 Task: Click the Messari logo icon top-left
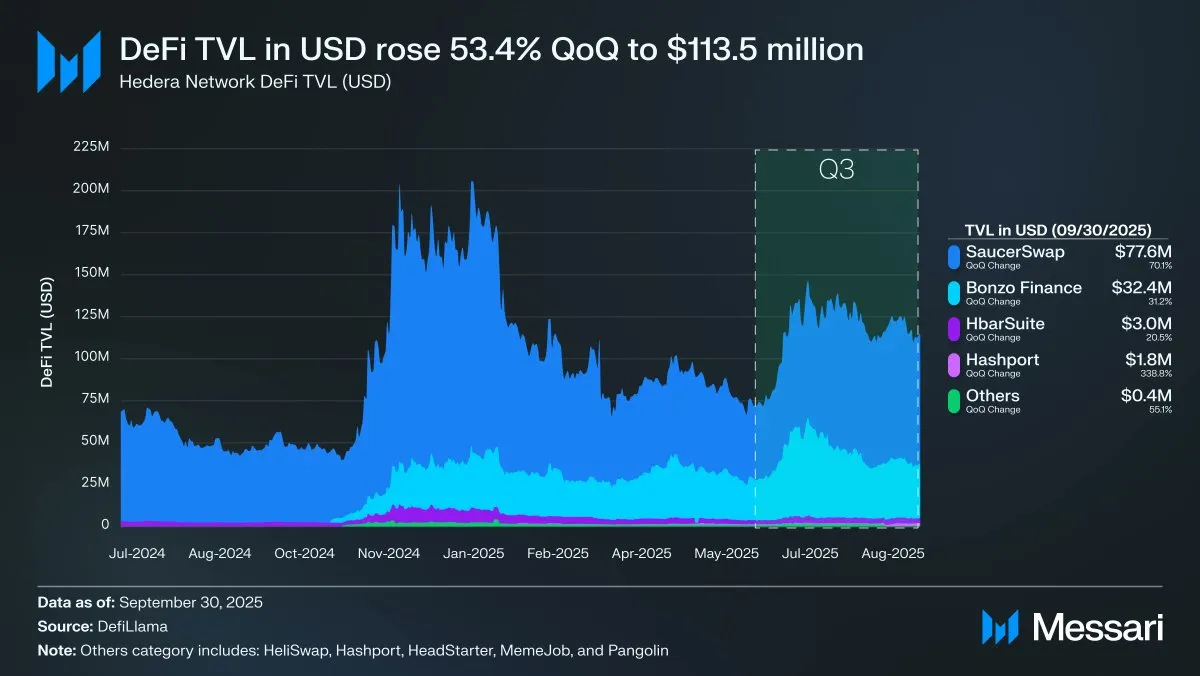pyautogui.click(x=68, y=62)
